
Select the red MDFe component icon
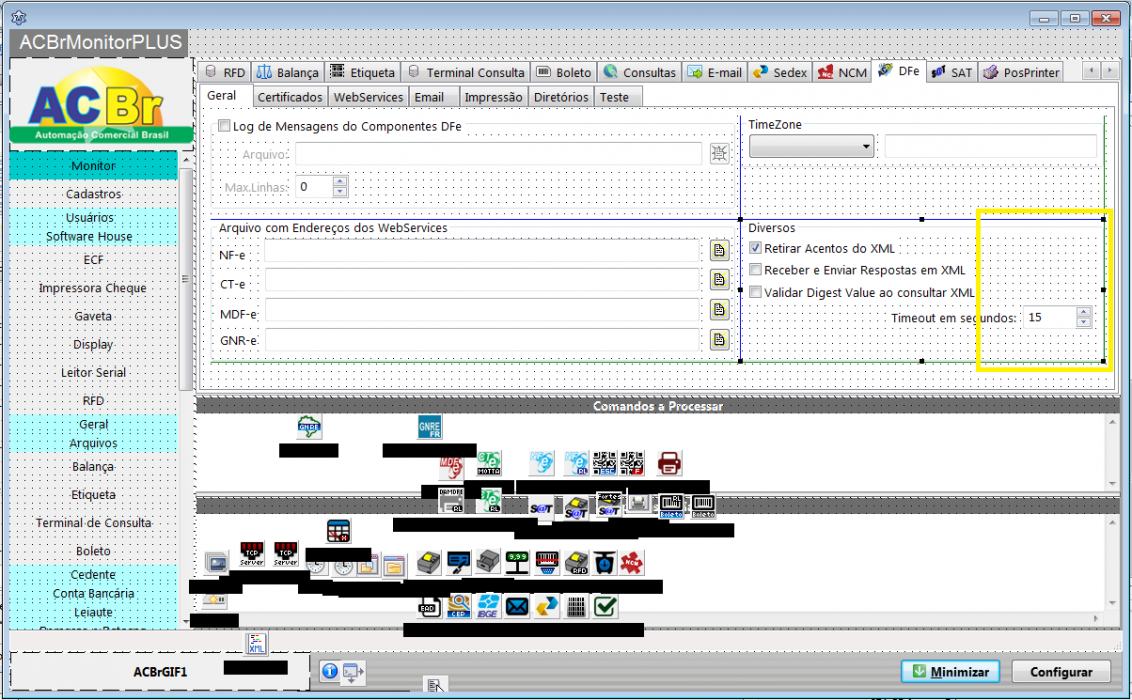point(451,466)
